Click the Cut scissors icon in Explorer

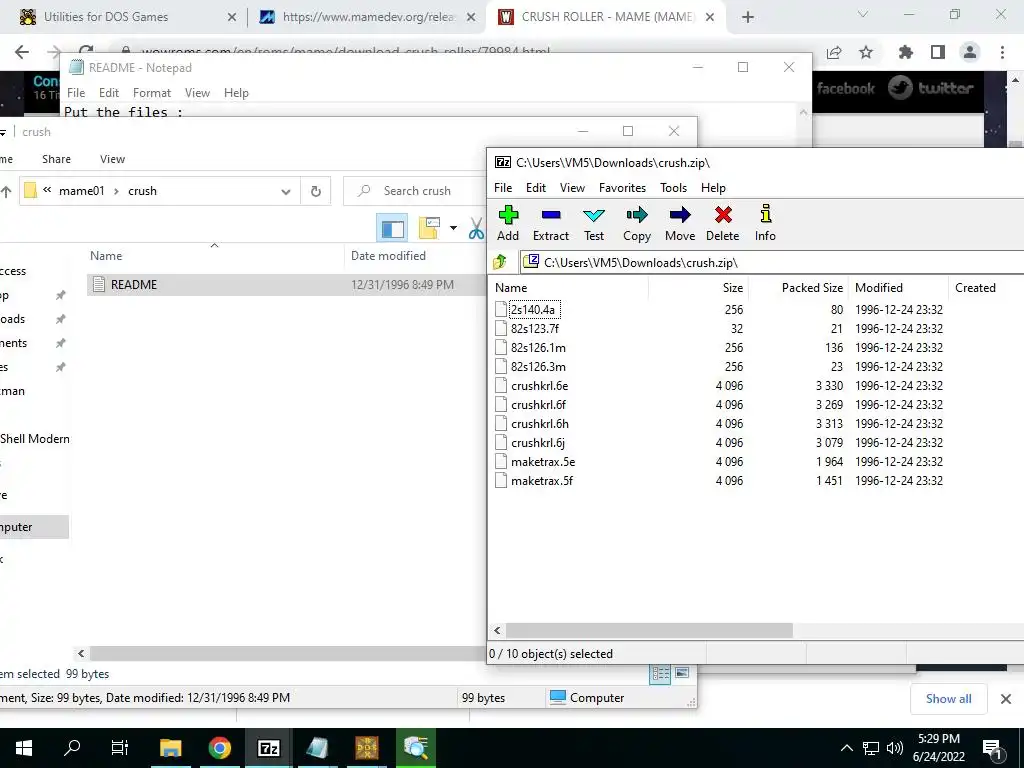pyautogui.click(x=476, y=229)
